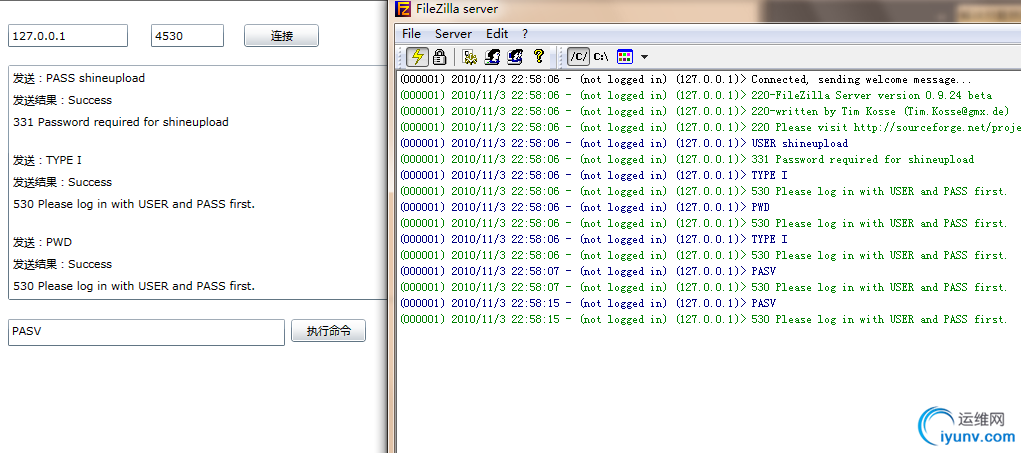Click '发送：PASS shineupload' in client output
The width and height of the screenshot is (1021, 453).
pyautogui.click(x=79, y=78)
